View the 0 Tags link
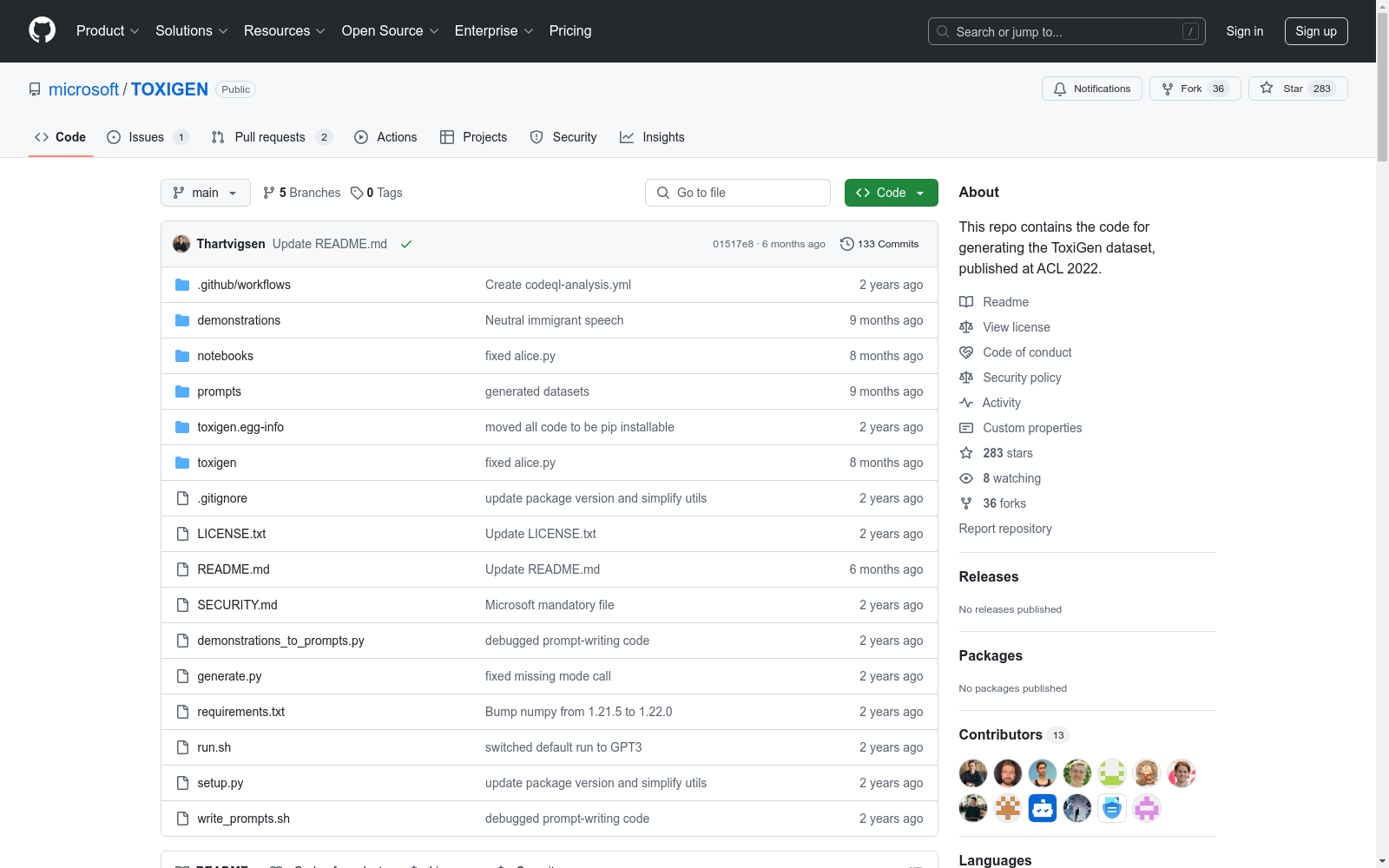Image resolution: width=1389 pixels, height=868 pixels. [377, 193]
